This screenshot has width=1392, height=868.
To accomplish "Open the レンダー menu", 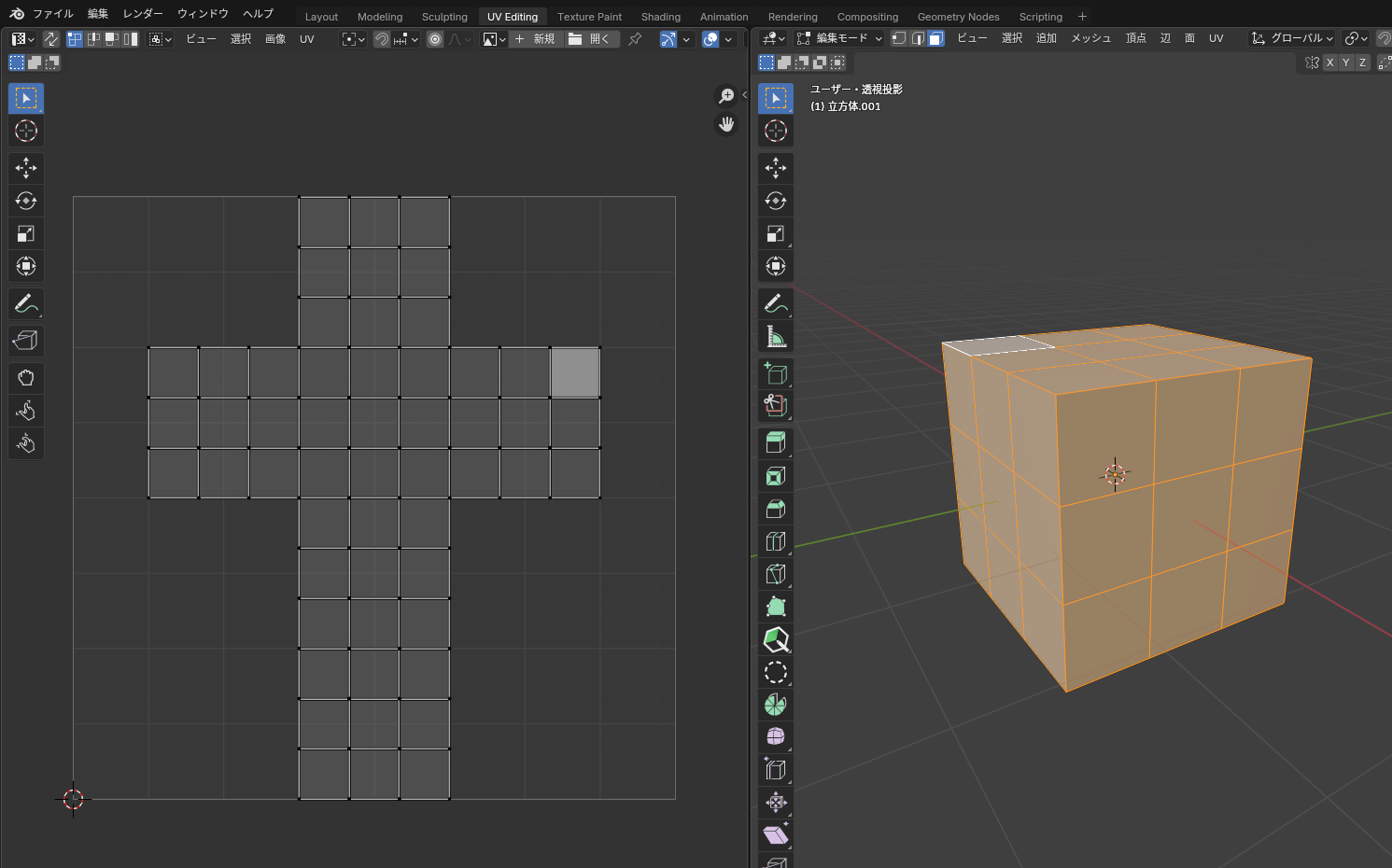I will (x=143, y=14).
